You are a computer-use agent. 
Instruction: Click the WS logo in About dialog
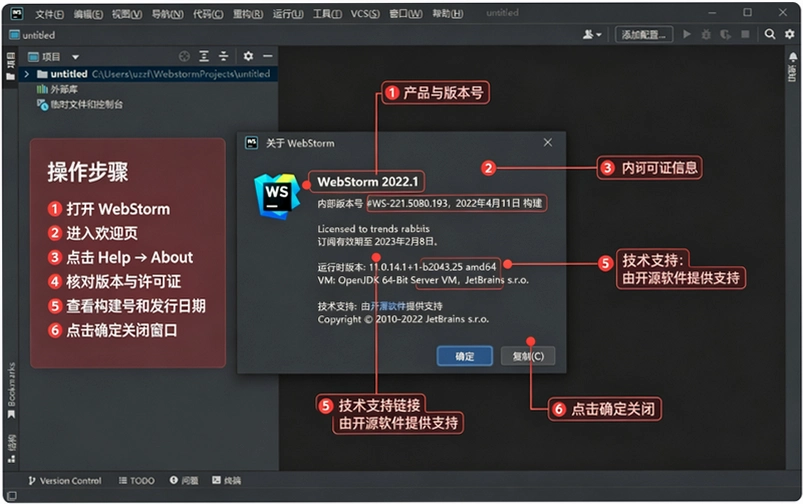277,196
